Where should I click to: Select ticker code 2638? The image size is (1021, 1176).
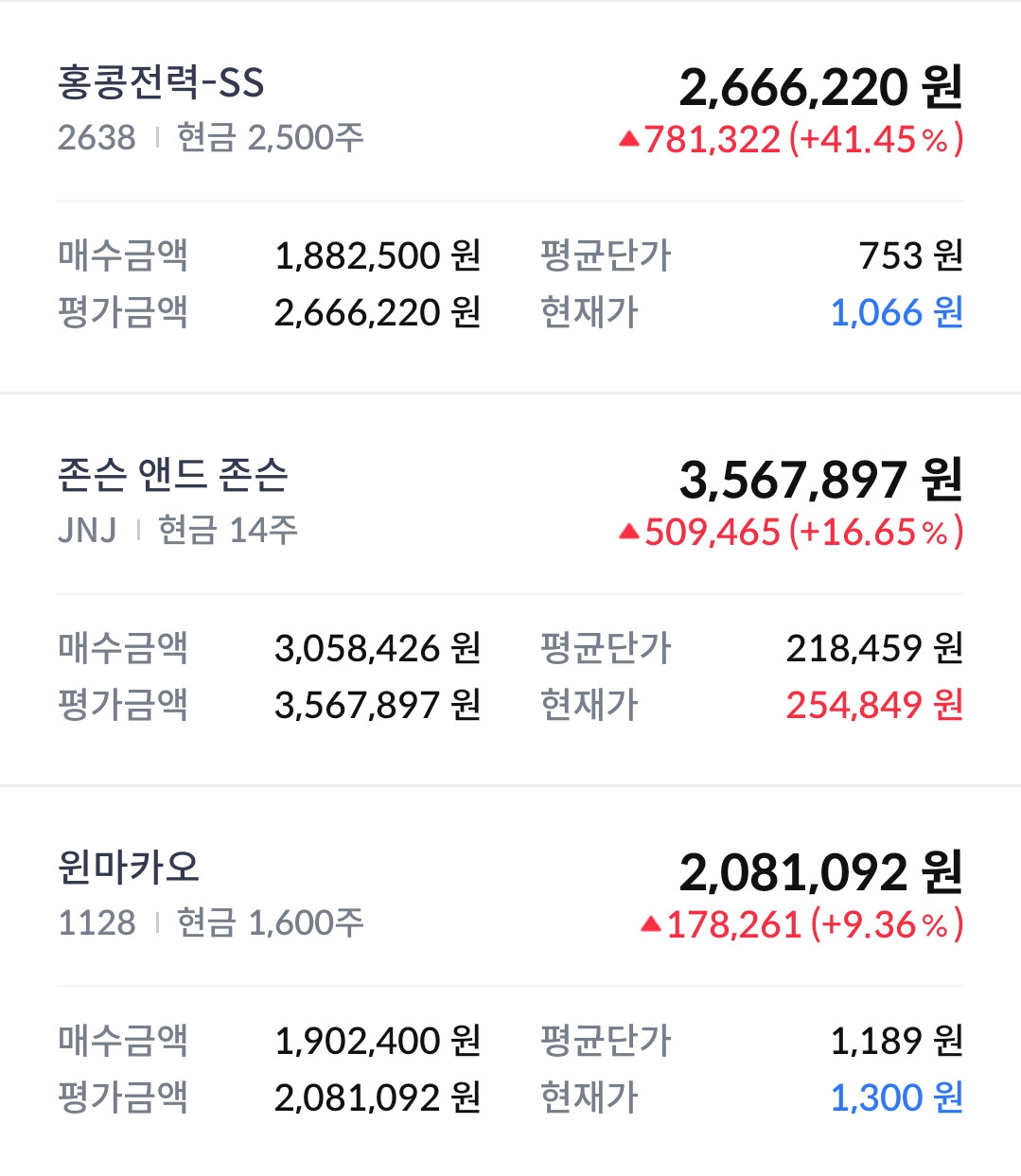click(97, 138)
